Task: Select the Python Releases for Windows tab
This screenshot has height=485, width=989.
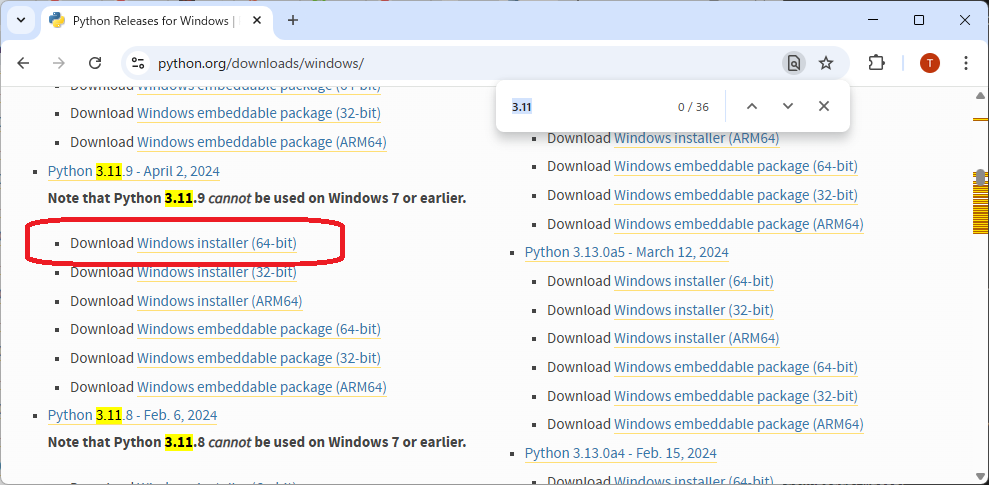Action: tap(150, 20)
